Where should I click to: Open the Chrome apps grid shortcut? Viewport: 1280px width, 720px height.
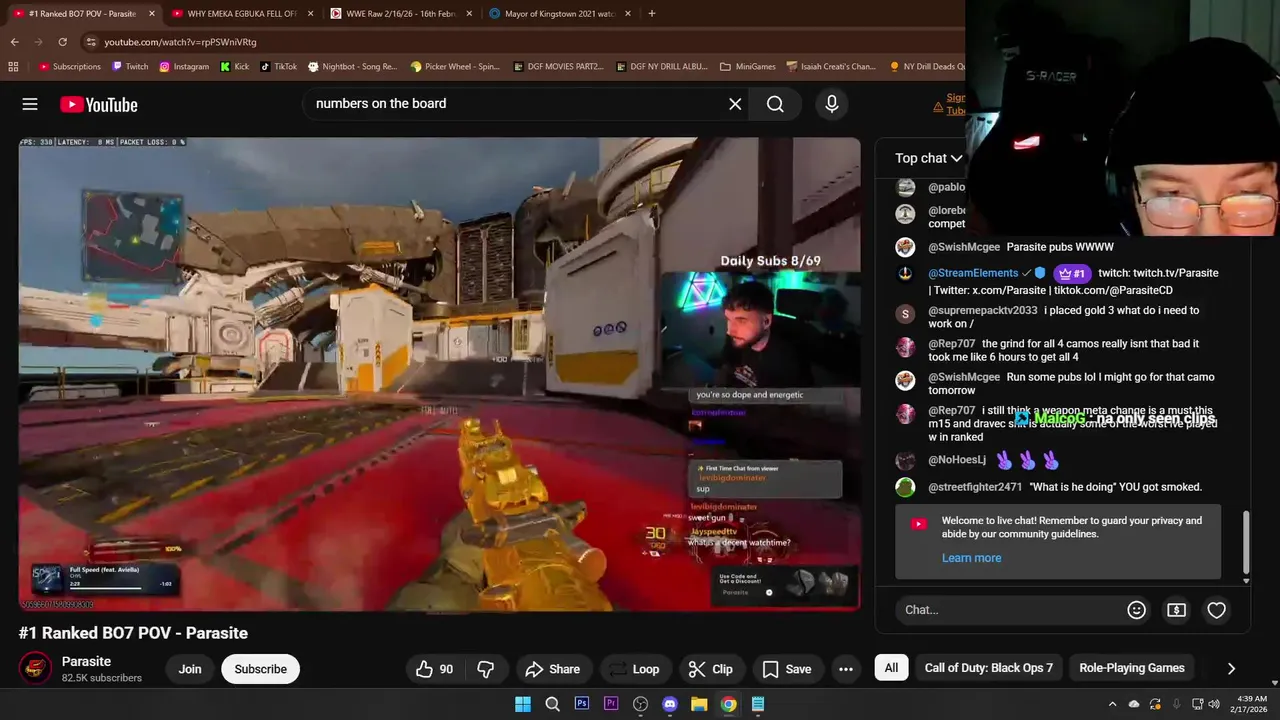[13, 67]
